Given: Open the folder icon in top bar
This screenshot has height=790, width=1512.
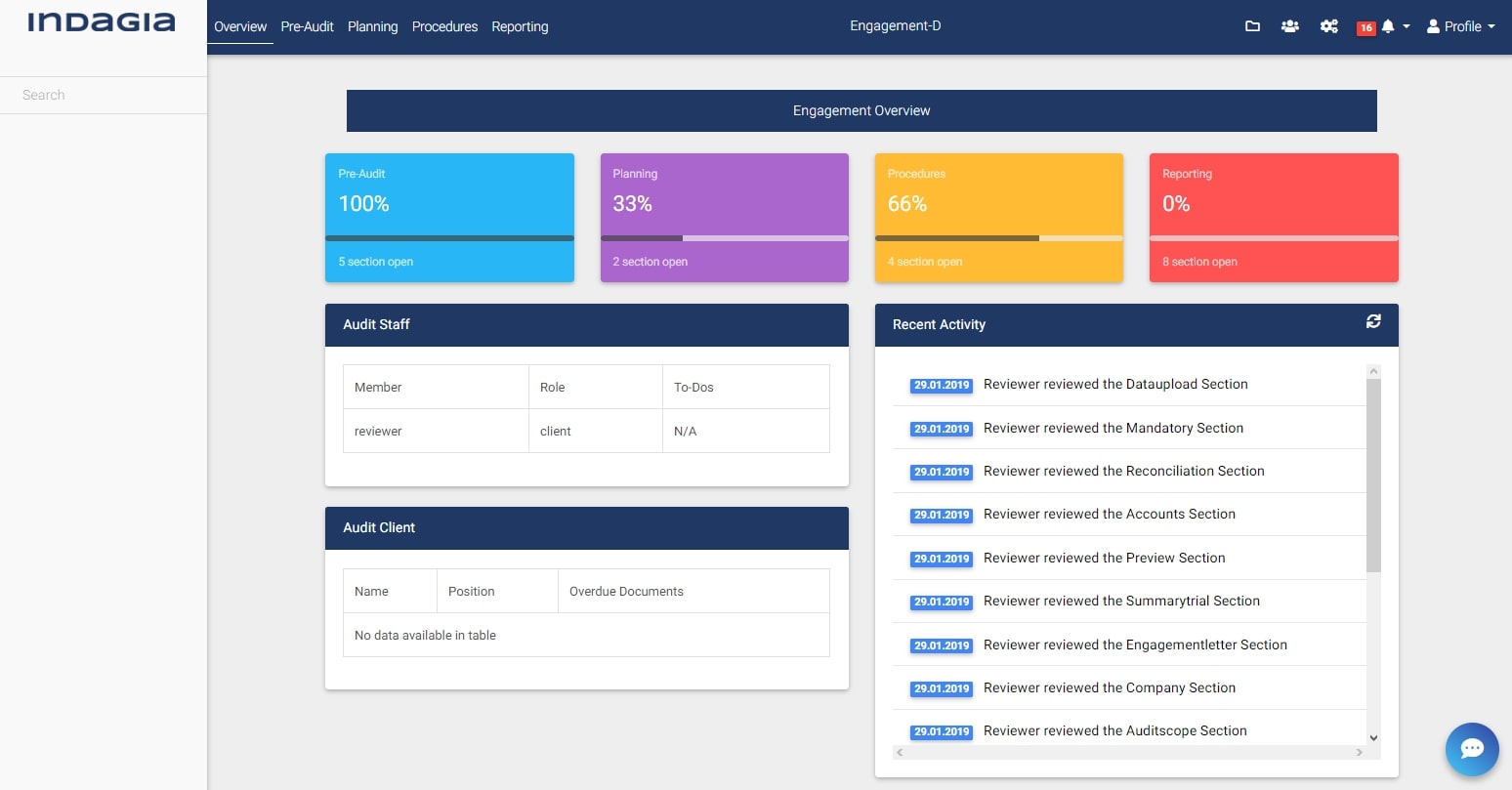Looking at the screenshot, I should (1252, 26).
